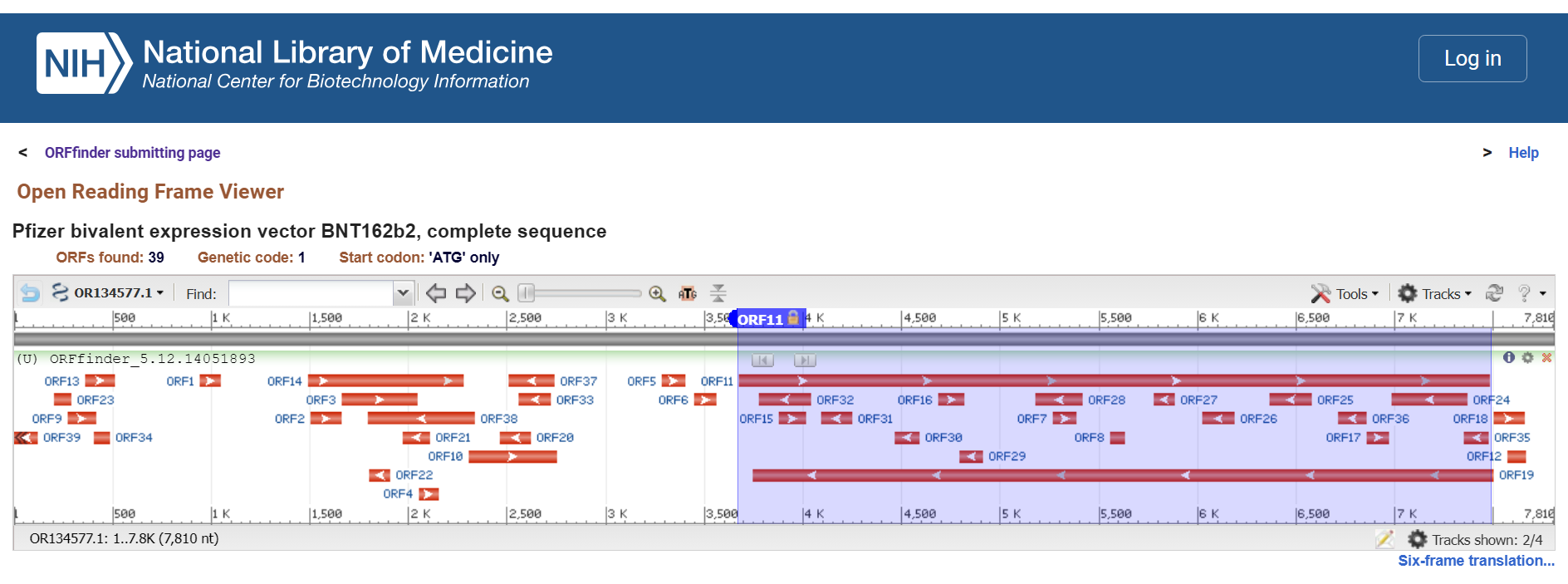The image size is (1568, 584).
Task: Jump to previous with the left skip button
Action: [762, 361]
